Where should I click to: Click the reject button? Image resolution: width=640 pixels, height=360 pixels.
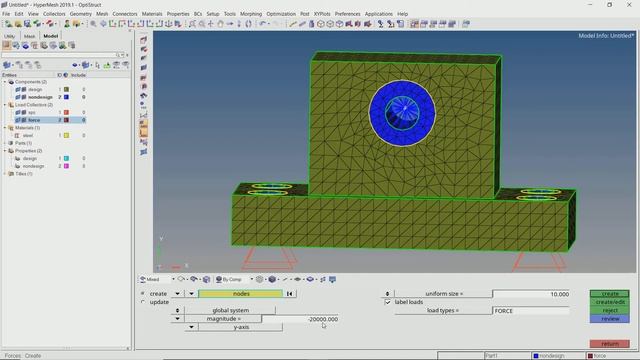coord(609,310)
